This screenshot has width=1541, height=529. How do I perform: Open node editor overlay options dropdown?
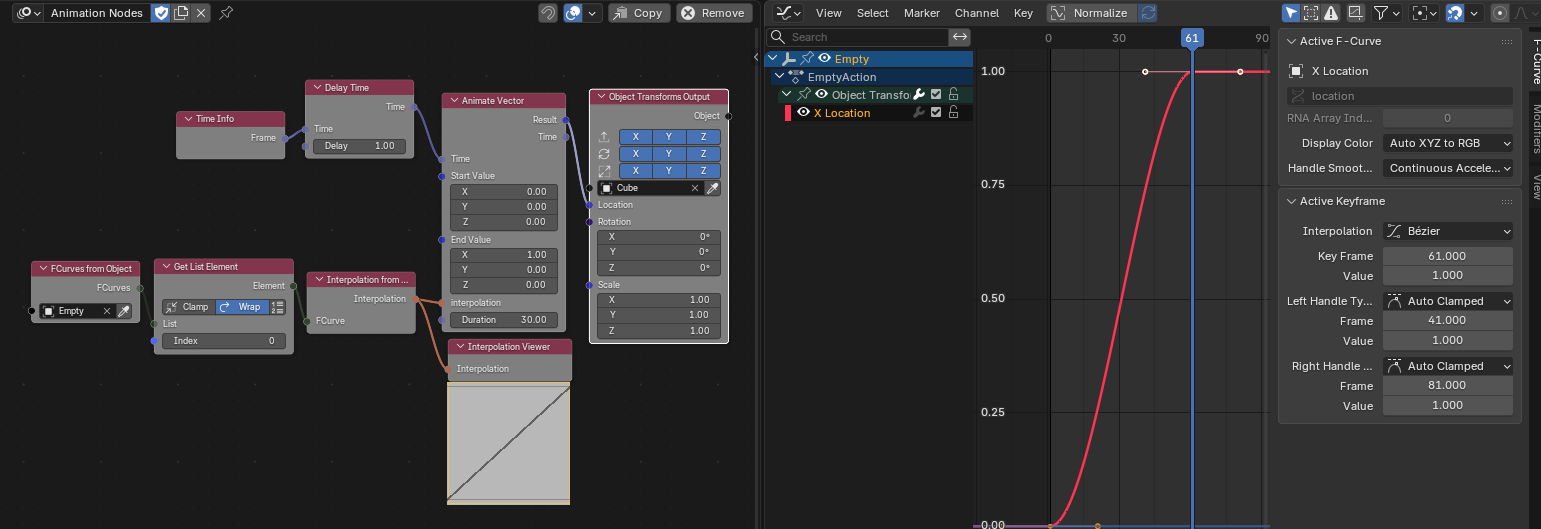tap(593, 13)
